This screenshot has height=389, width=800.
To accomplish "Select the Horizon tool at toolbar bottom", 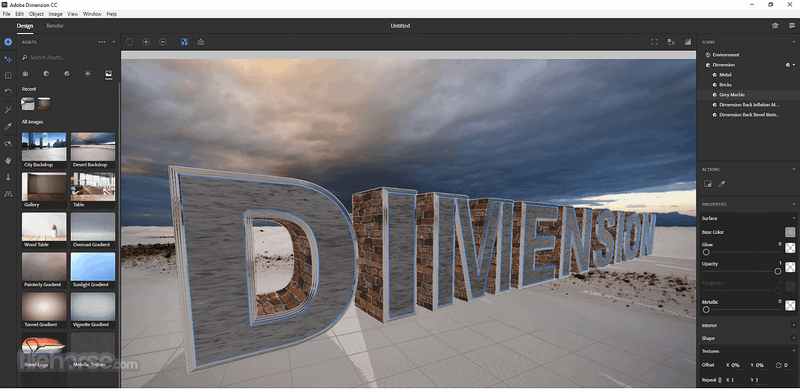I will [x=8, y=193].
